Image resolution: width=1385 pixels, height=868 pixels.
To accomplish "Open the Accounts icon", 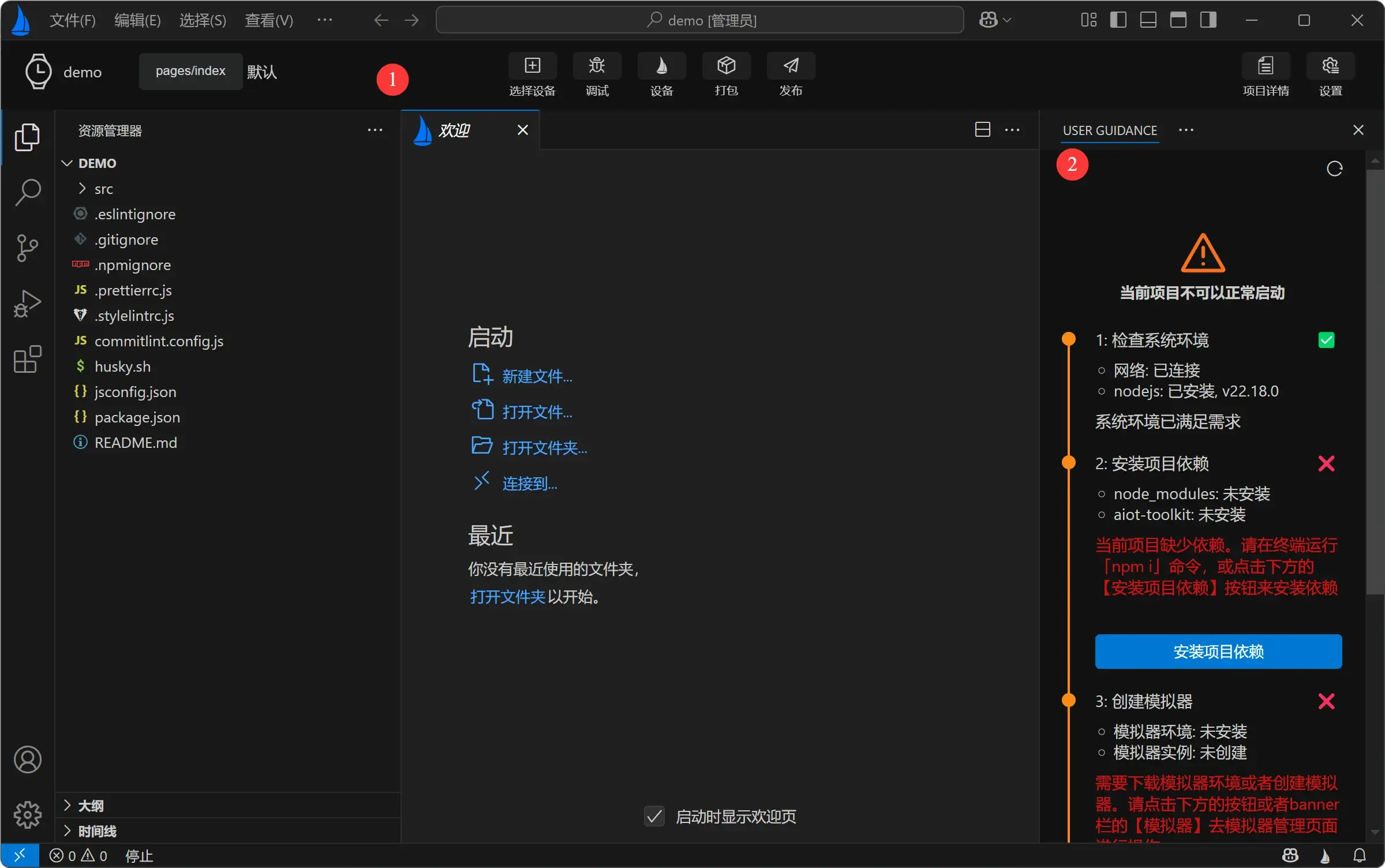I will pyautogui.click(x=27, y=759).
